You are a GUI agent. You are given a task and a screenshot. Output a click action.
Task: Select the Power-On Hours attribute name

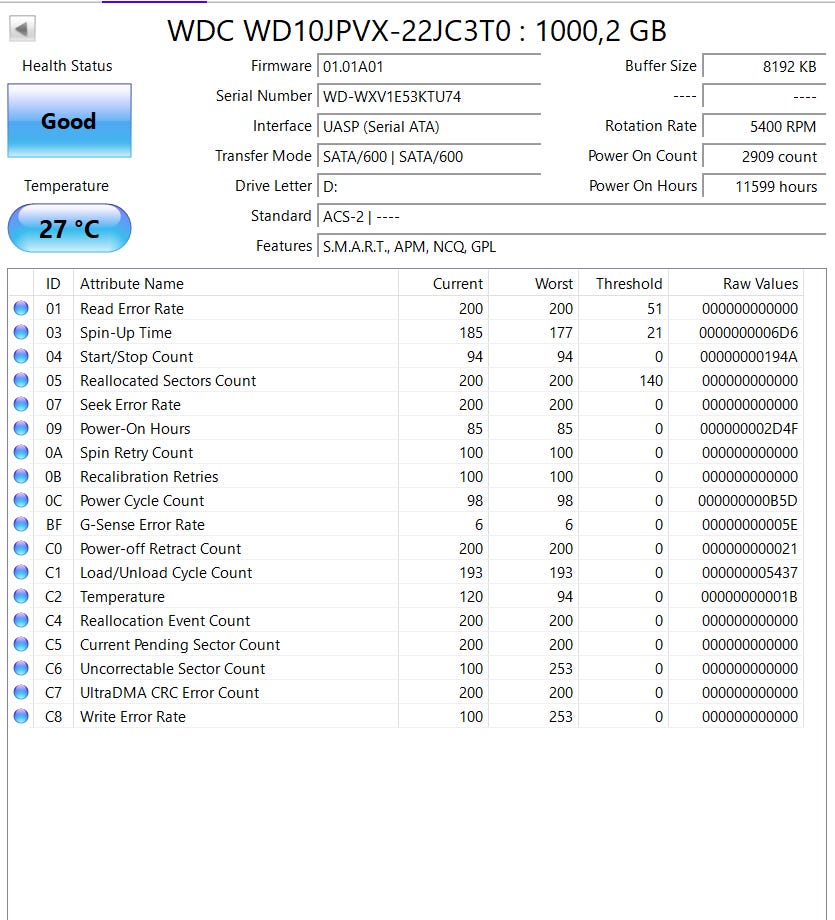pos(136,429)
